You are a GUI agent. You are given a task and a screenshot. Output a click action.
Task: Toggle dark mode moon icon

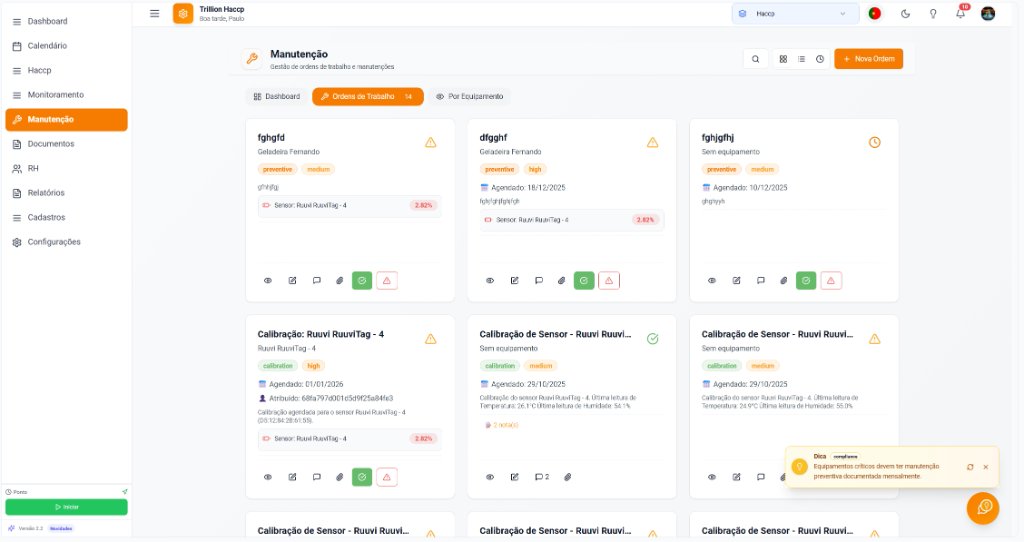pos(905,14)
